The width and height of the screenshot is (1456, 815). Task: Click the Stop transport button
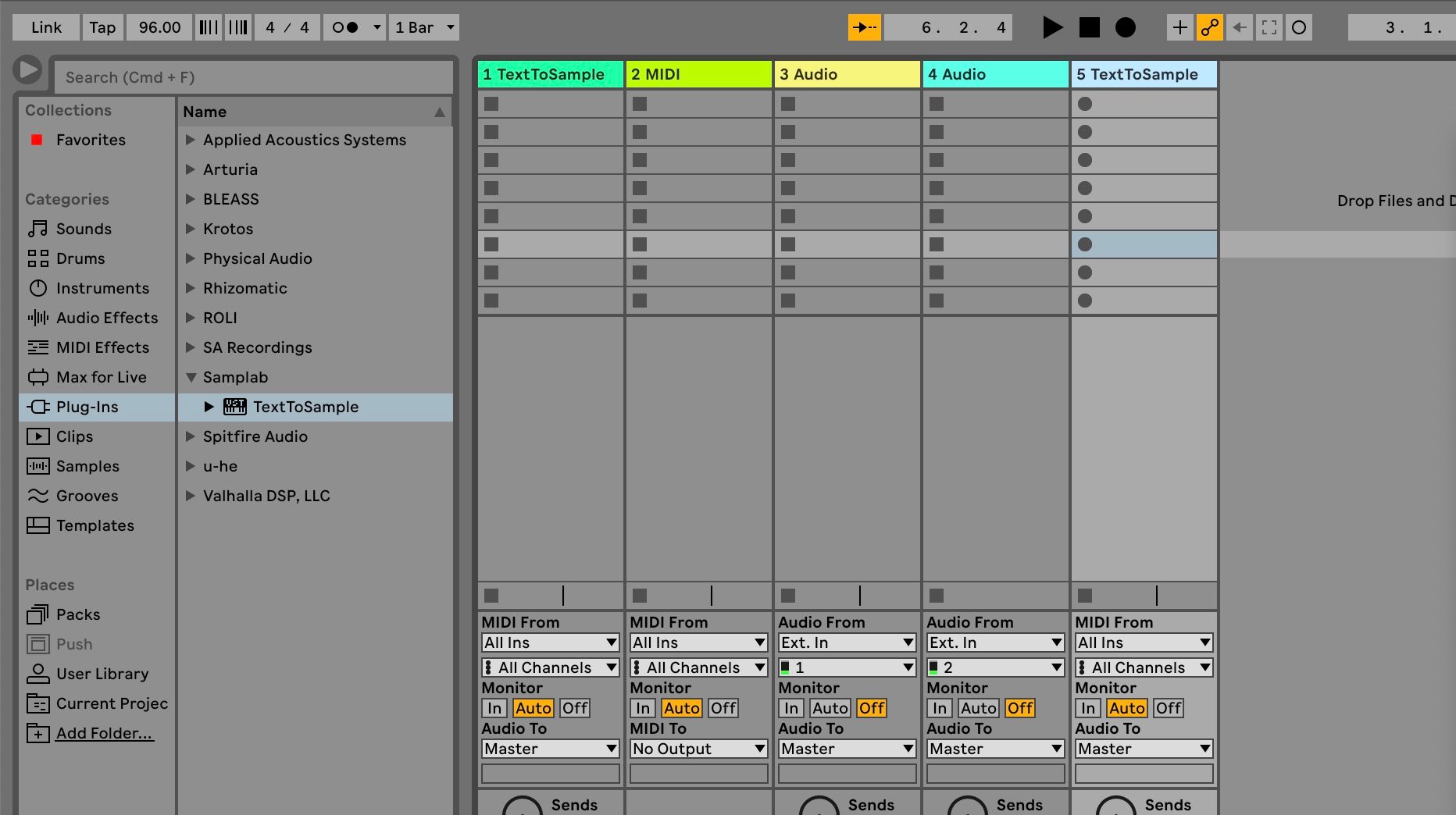click(x=1089, y=27)
